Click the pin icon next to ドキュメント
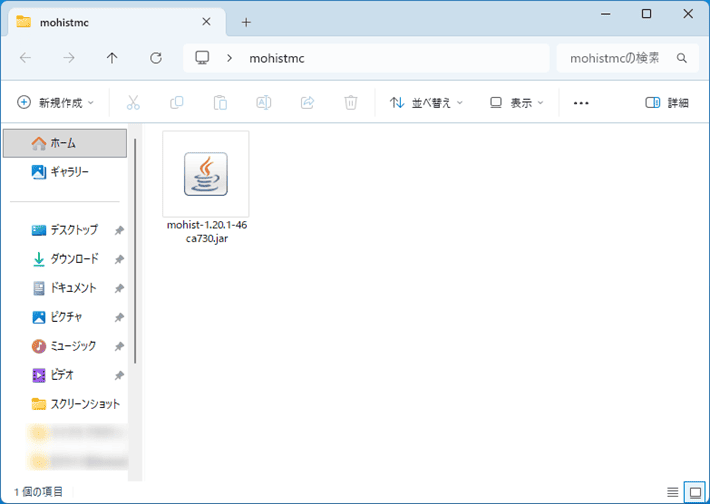Image resolution: width=710 pixels, height=504 pixels. 119,288
